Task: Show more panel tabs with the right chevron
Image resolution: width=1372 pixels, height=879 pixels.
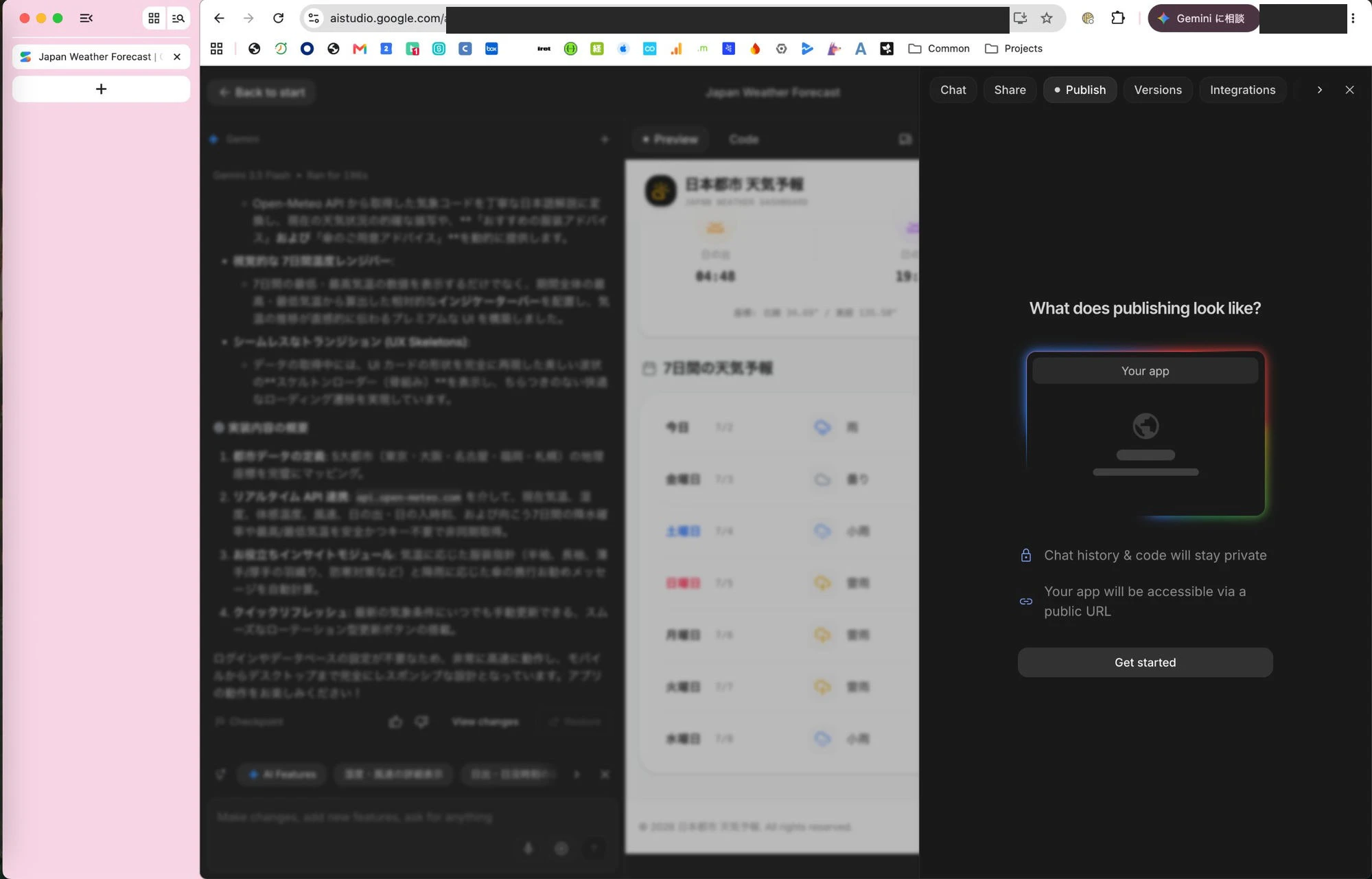Action: point(1319,90)
